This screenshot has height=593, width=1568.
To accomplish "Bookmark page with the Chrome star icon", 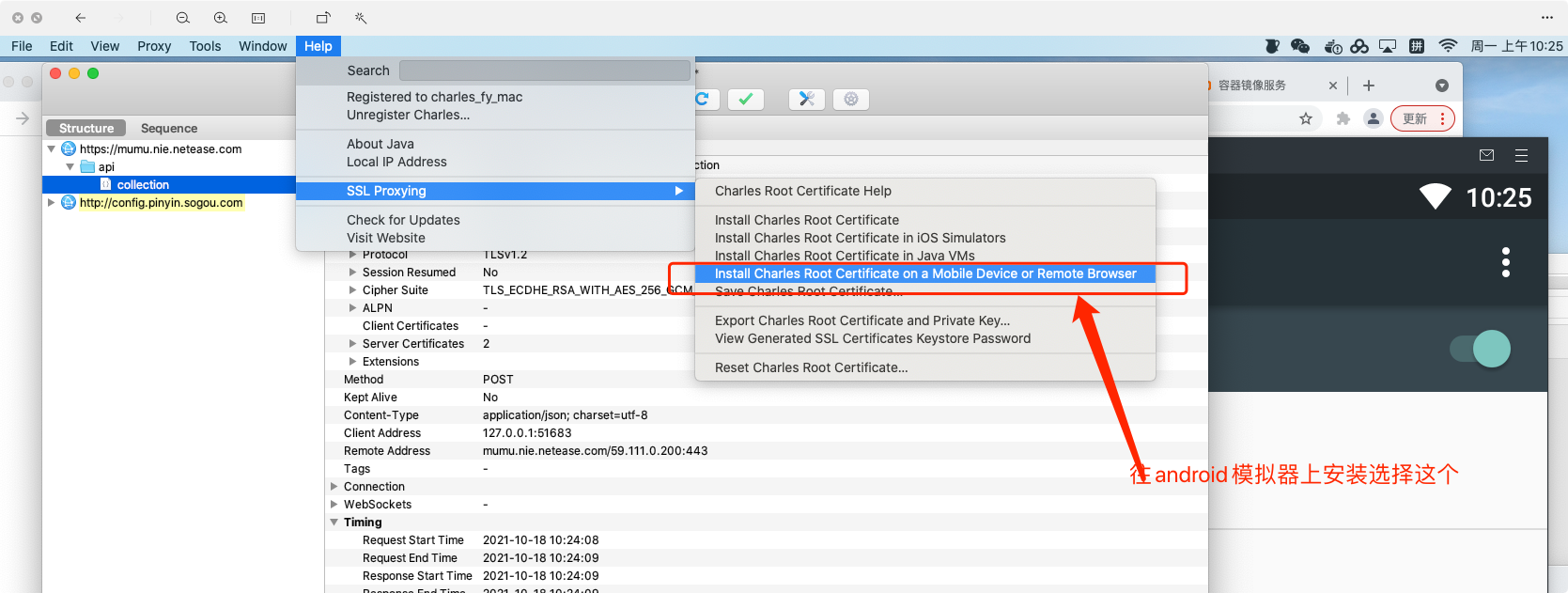I will pyautogui.click(x=1306, y=118).
